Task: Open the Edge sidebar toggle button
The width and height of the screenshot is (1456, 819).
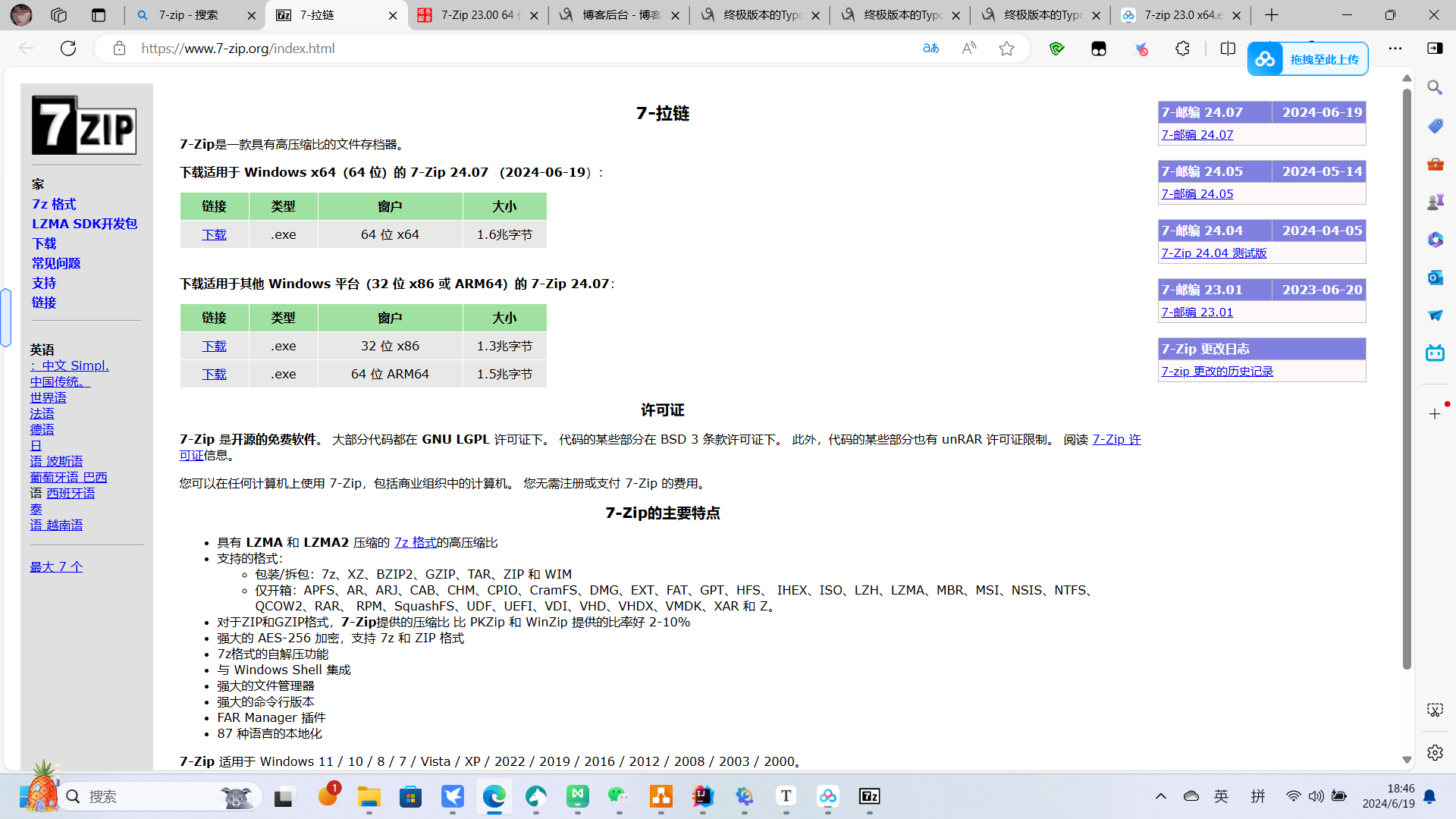Action: pos(1435,49)
